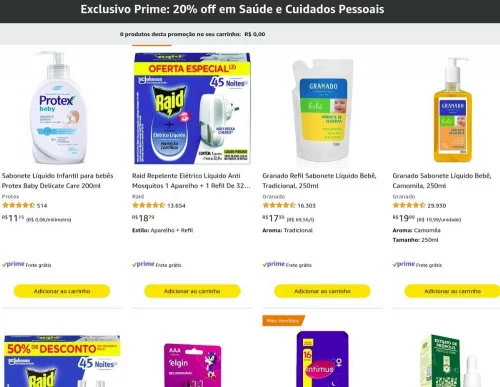
Task: Click the prime badge under Protex product
Action: (13, 264)
